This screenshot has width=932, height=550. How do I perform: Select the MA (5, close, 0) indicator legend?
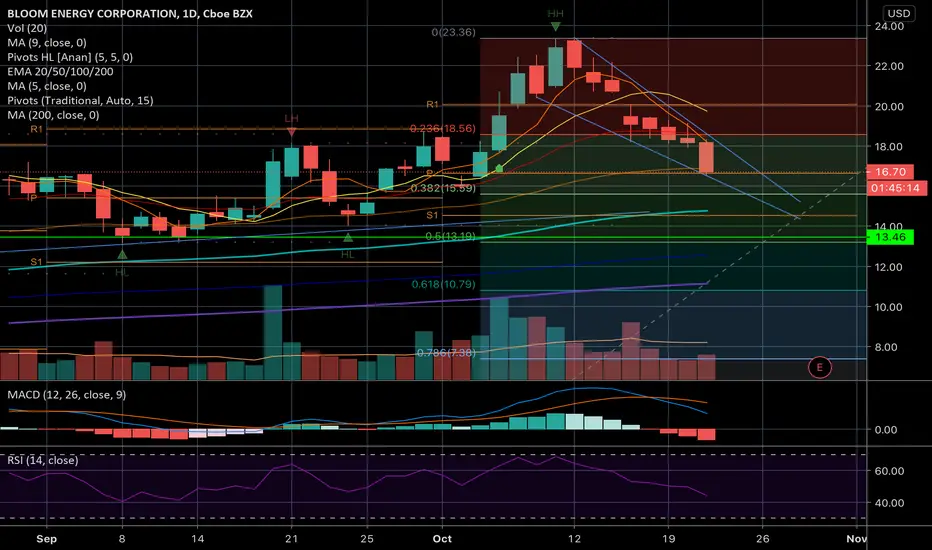click(46, 86)
